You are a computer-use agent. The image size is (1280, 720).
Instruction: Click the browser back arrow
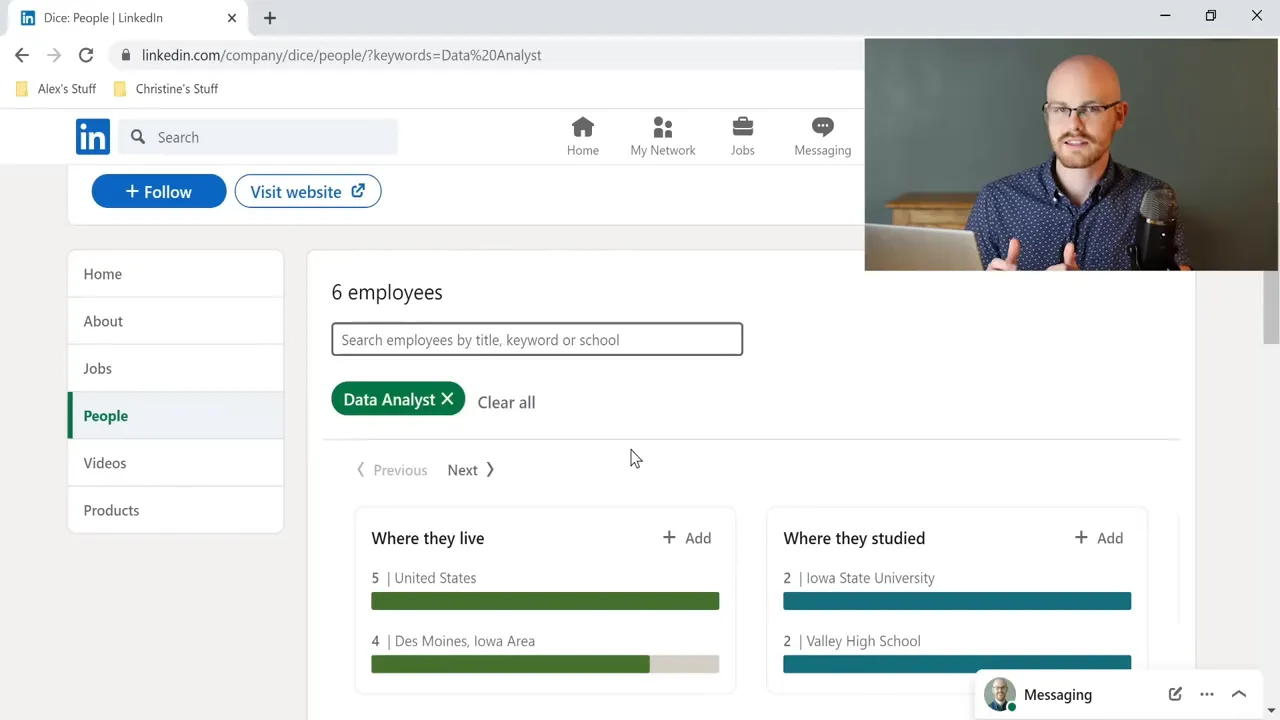[x=22, y=55]
